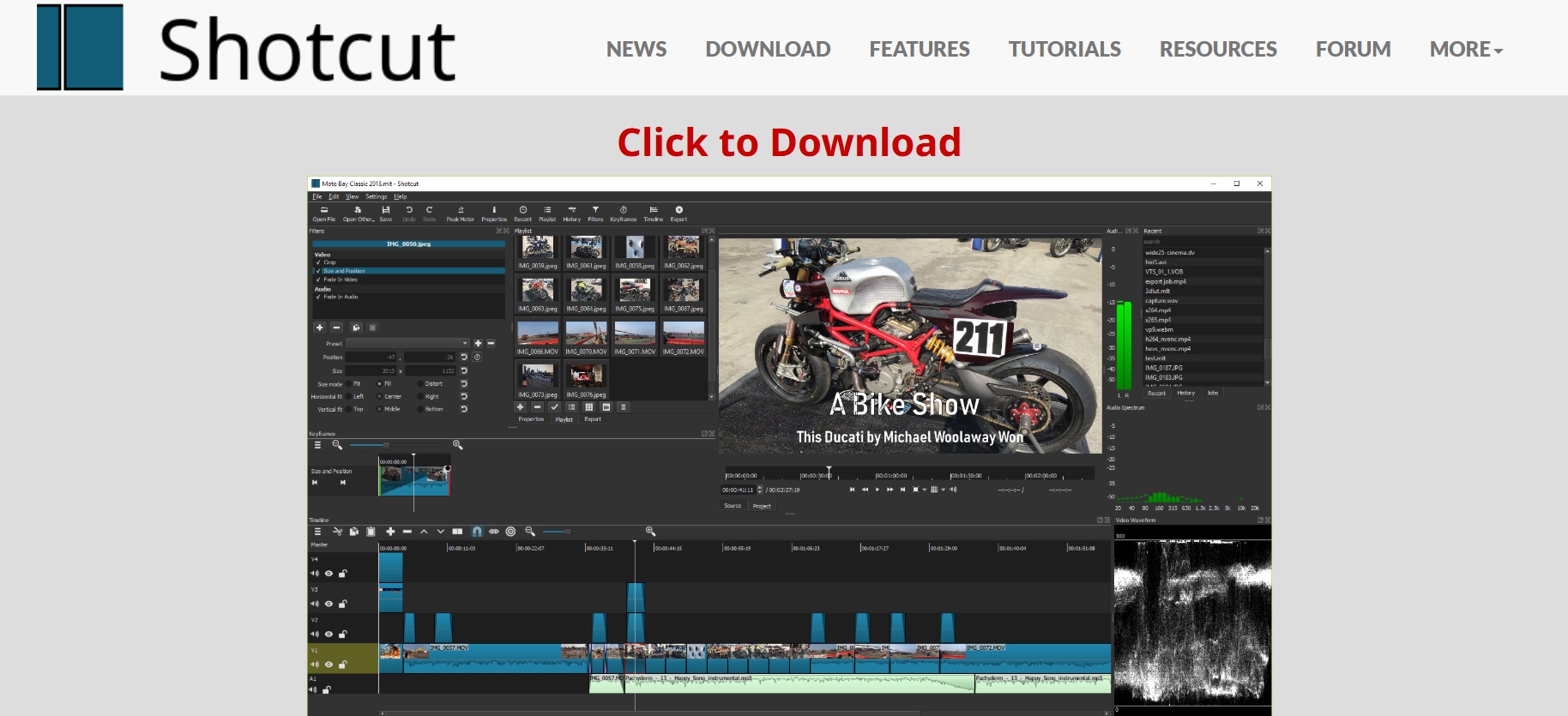Click the red Click to Download heading
1568x716 pixels.
(x=789, y=142)
